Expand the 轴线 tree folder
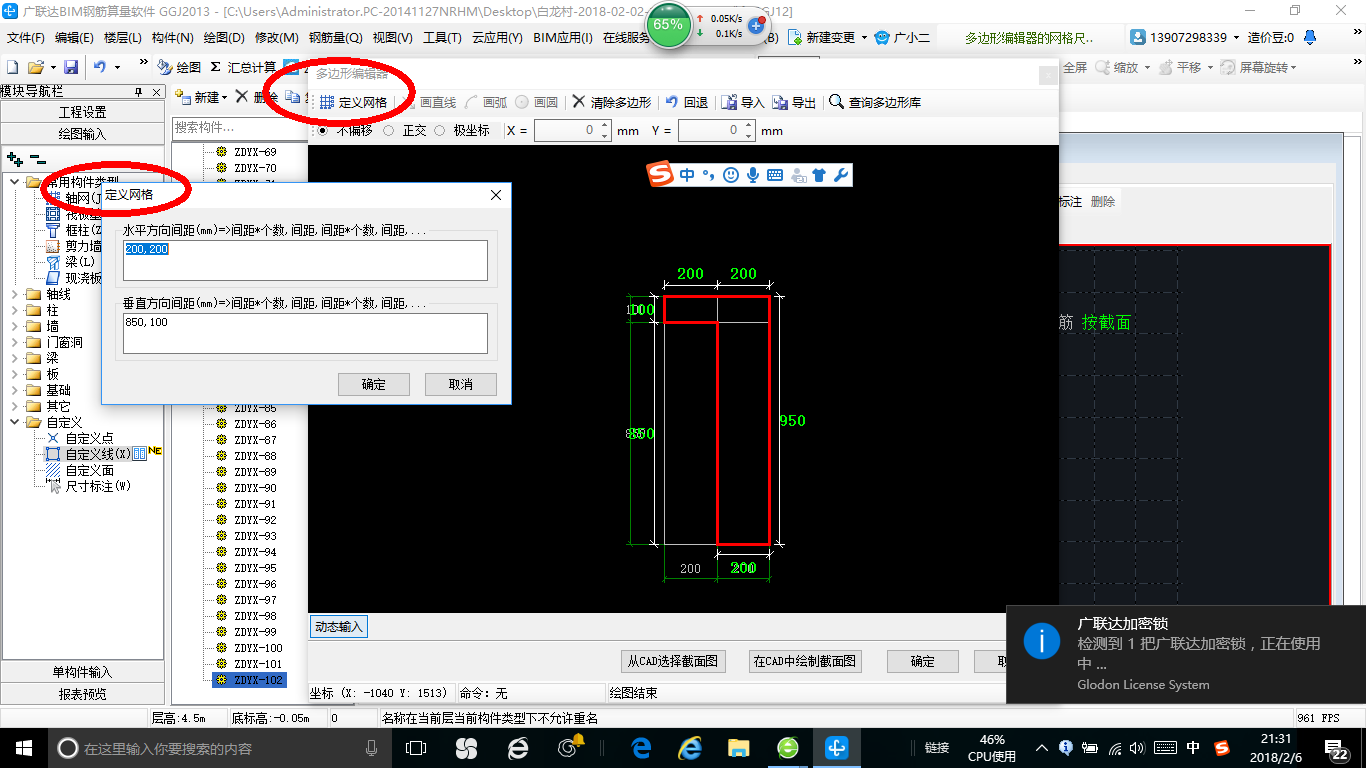1366x768 pixels. (14, 294)
